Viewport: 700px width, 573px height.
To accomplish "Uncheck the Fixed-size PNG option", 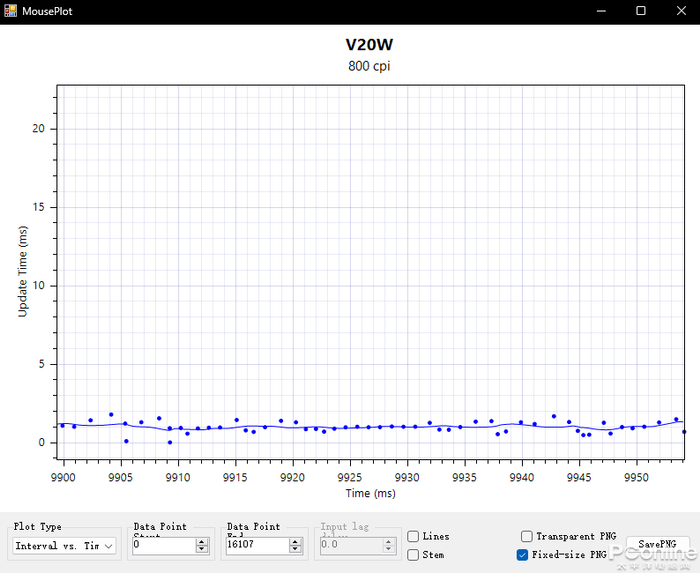I will (522, 555).
